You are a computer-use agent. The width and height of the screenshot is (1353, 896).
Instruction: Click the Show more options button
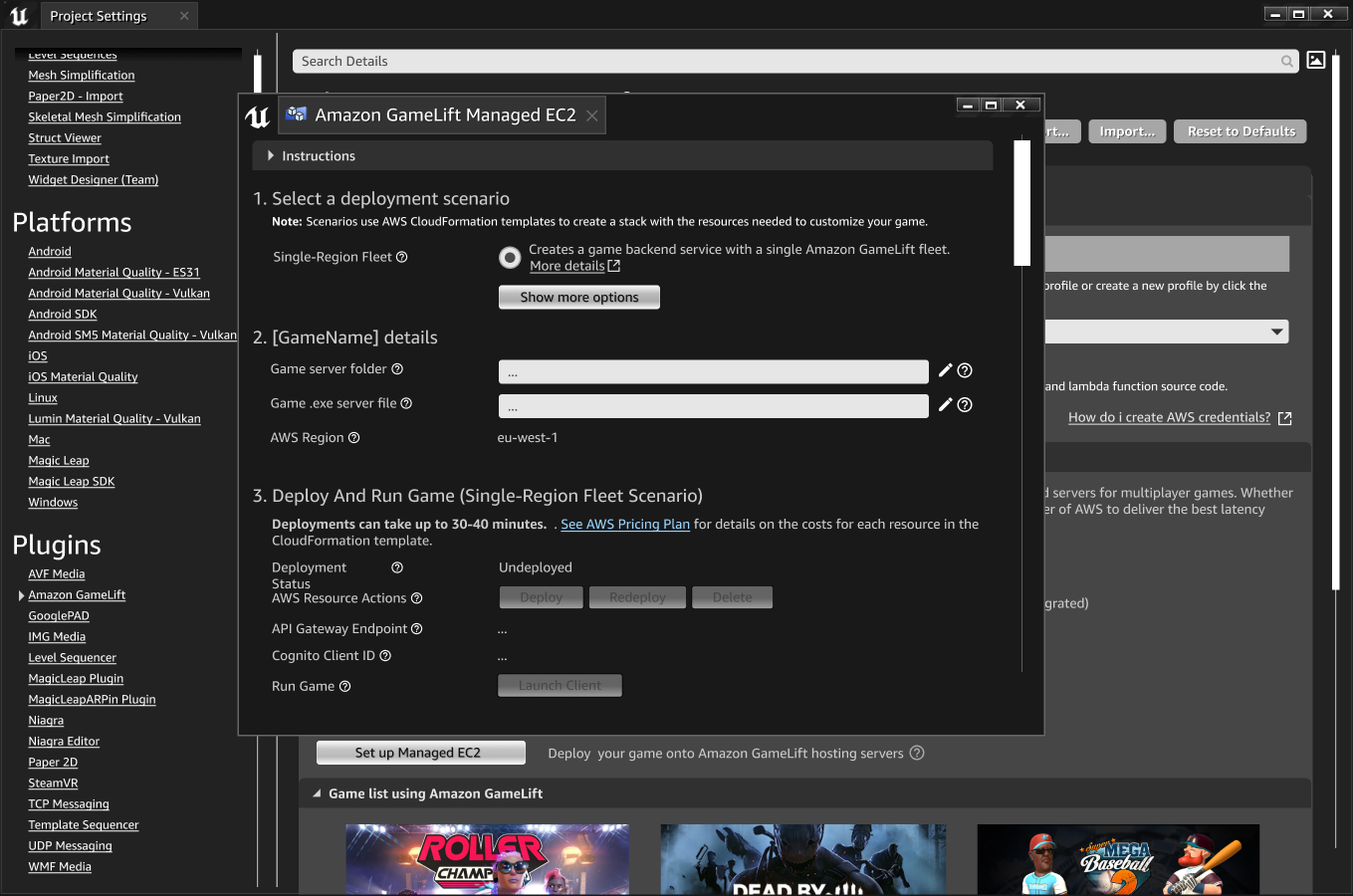(x=578, y=297)
